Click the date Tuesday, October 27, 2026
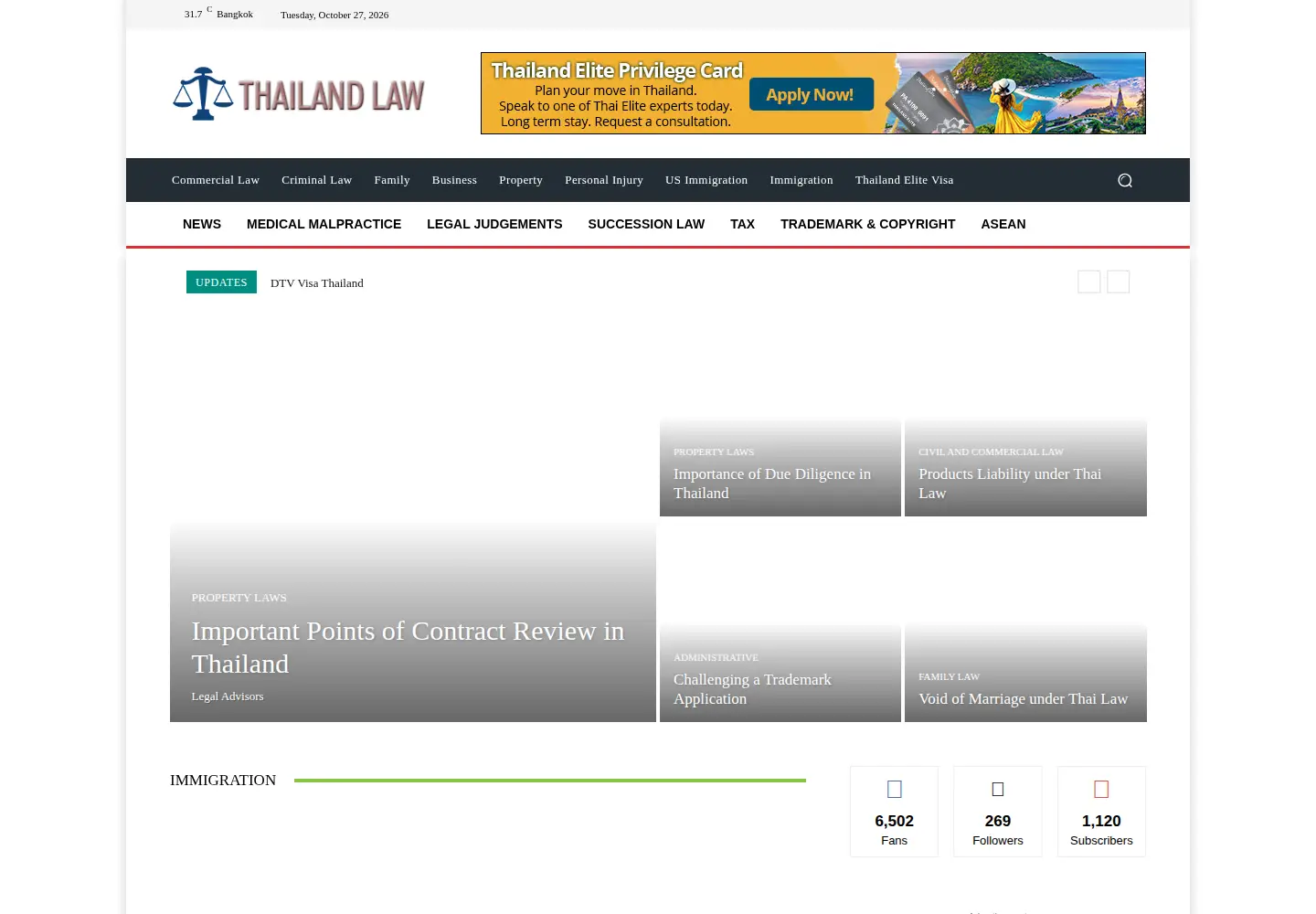Viewport: 1316px width, 914px height. click(x=334, y=15)
